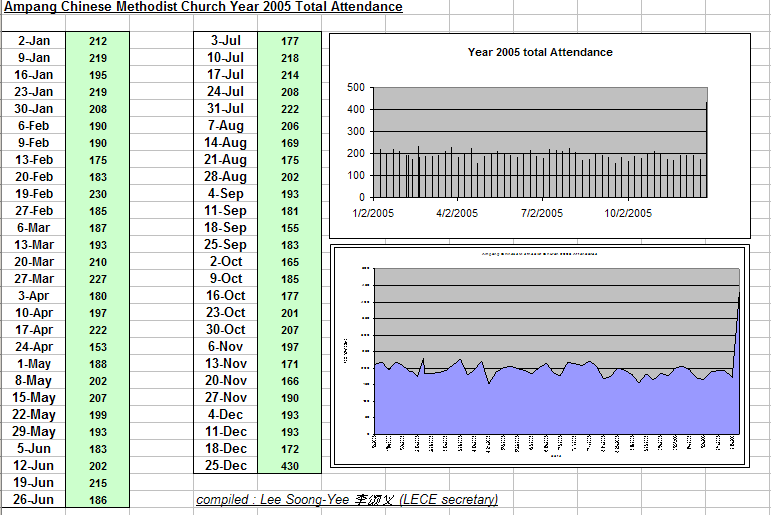Select value 206 beside 7-Aug
Screen dimensions: 771x515
(x=290, y=126)
